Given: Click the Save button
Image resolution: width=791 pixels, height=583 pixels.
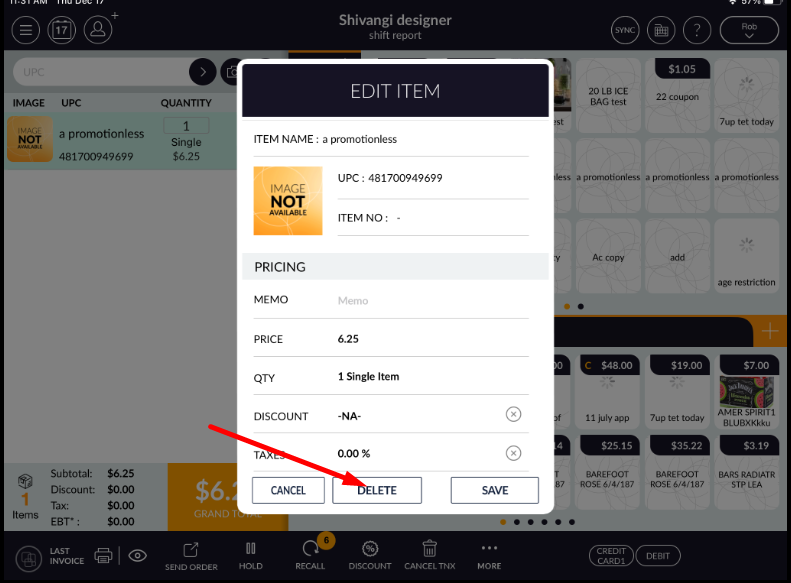Looking at the screenshot, I should [494, 490].
